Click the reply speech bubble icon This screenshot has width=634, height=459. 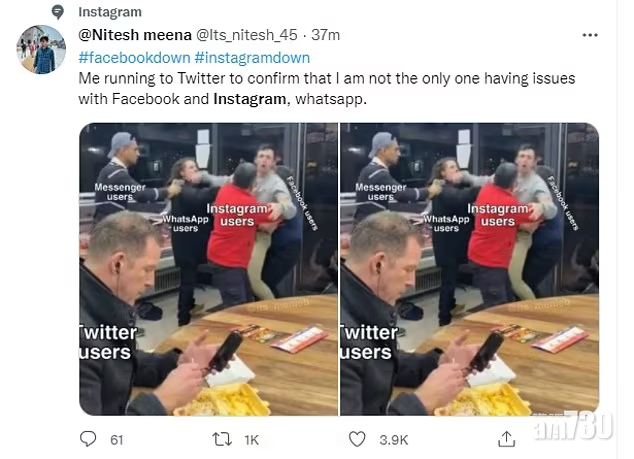(x=89, y=439)
